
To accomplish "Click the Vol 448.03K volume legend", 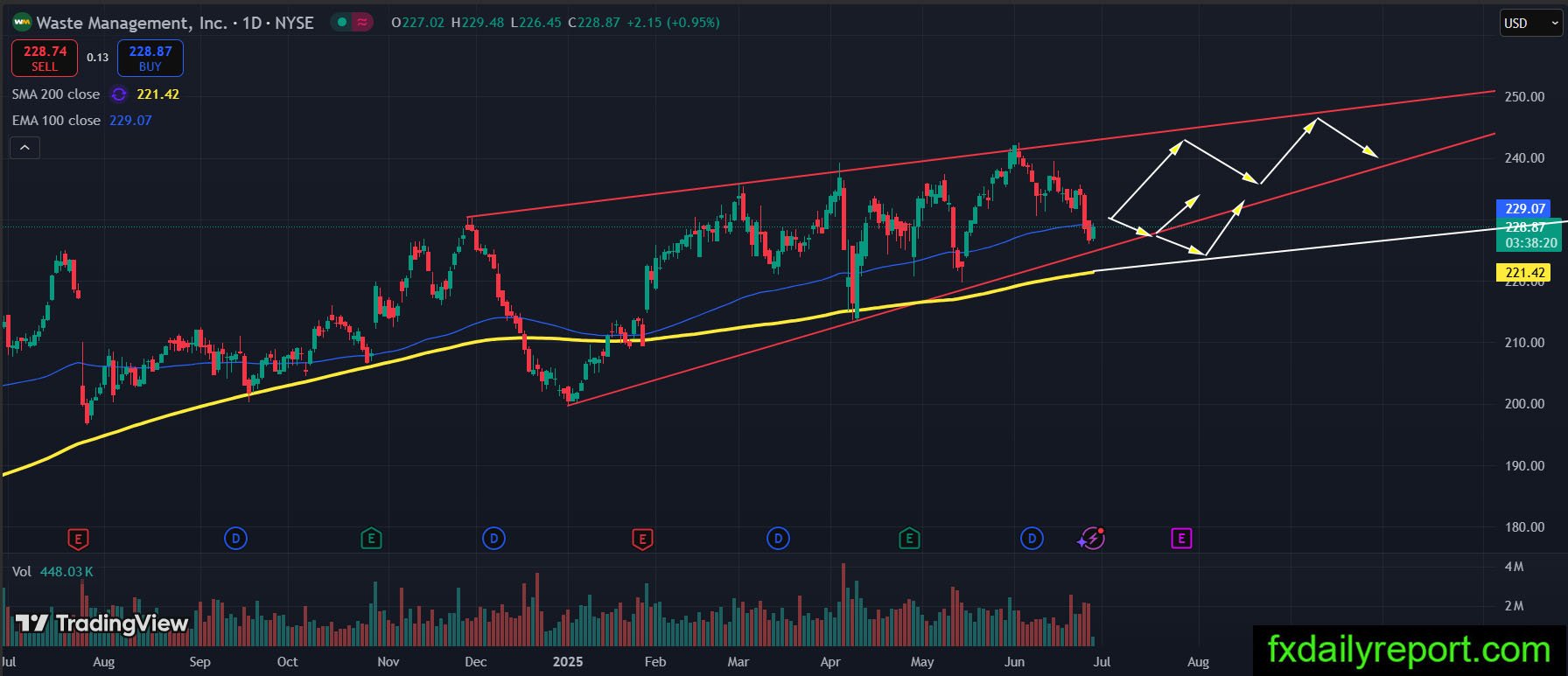I will pyautogui.click(x=52, y=572).
